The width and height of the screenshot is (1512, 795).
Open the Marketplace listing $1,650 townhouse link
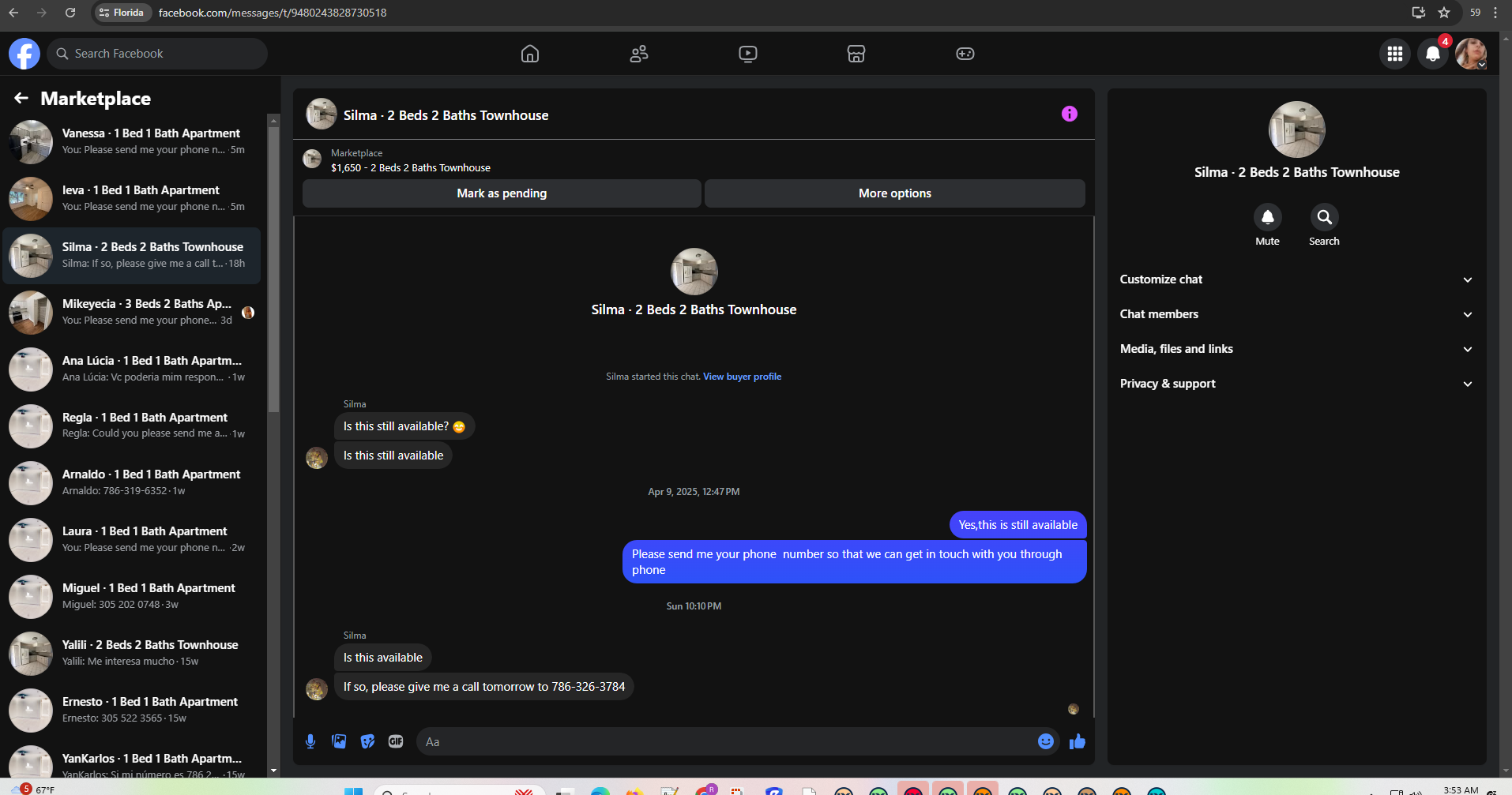point(410,167)
